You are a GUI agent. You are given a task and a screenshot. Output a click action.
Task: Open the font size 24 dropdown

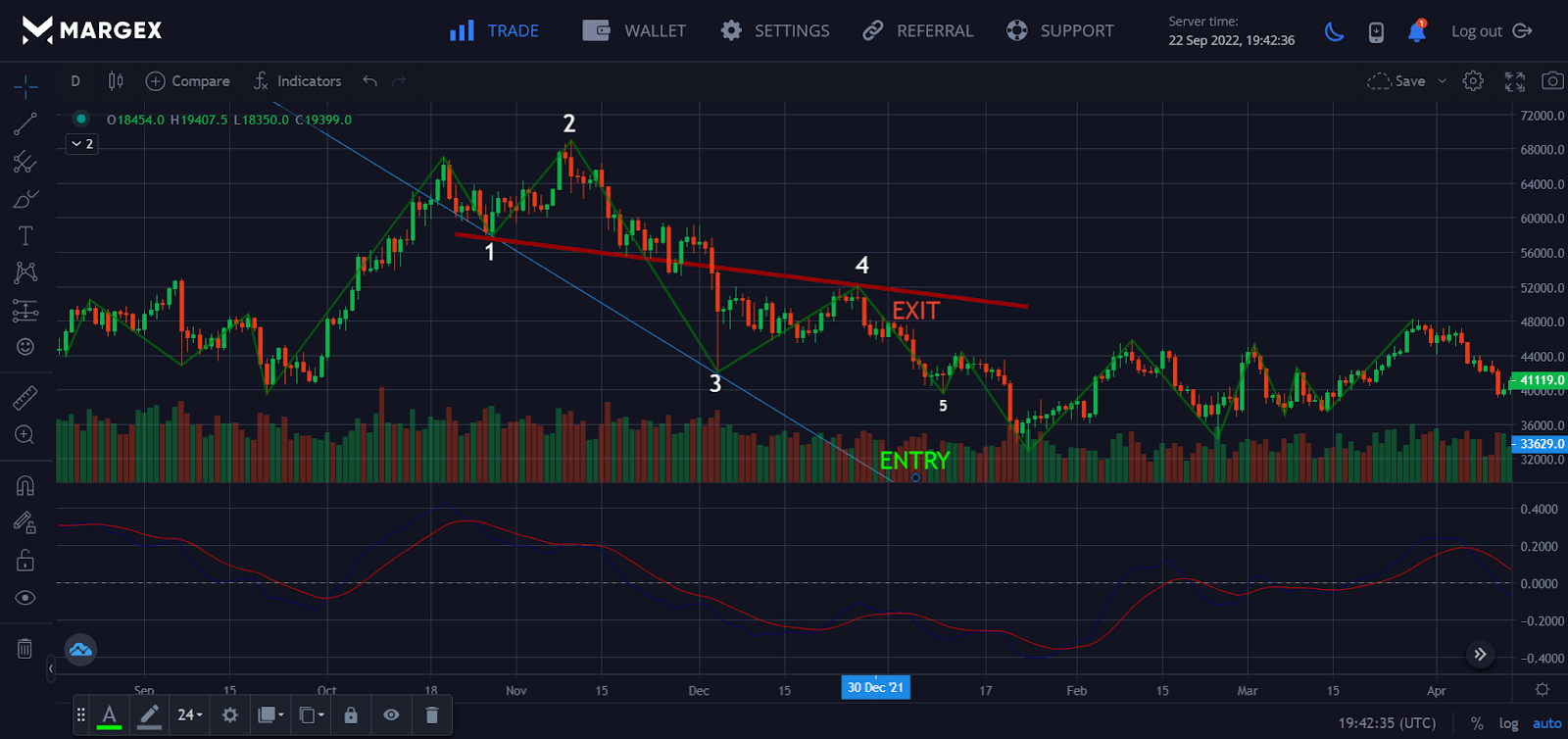190,715
